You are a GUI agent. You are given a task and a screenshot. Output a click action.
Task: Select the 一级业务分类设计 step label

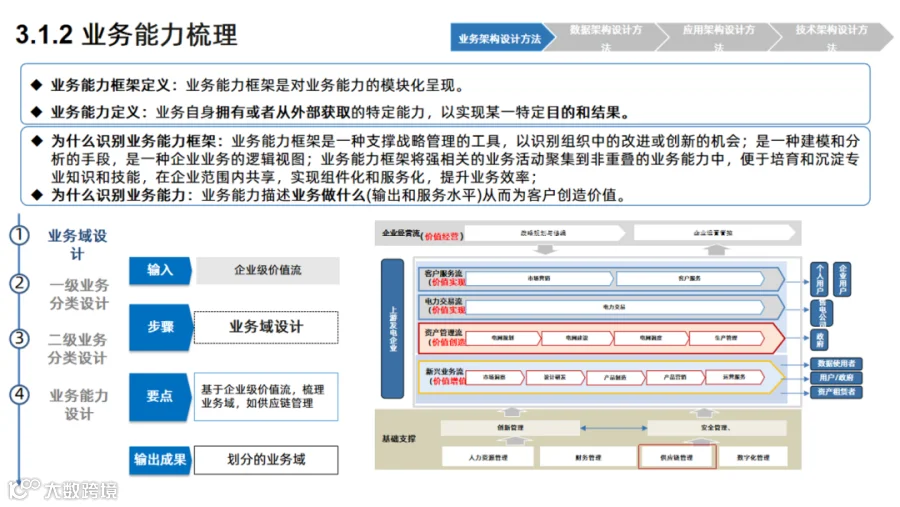pos(79,295)
